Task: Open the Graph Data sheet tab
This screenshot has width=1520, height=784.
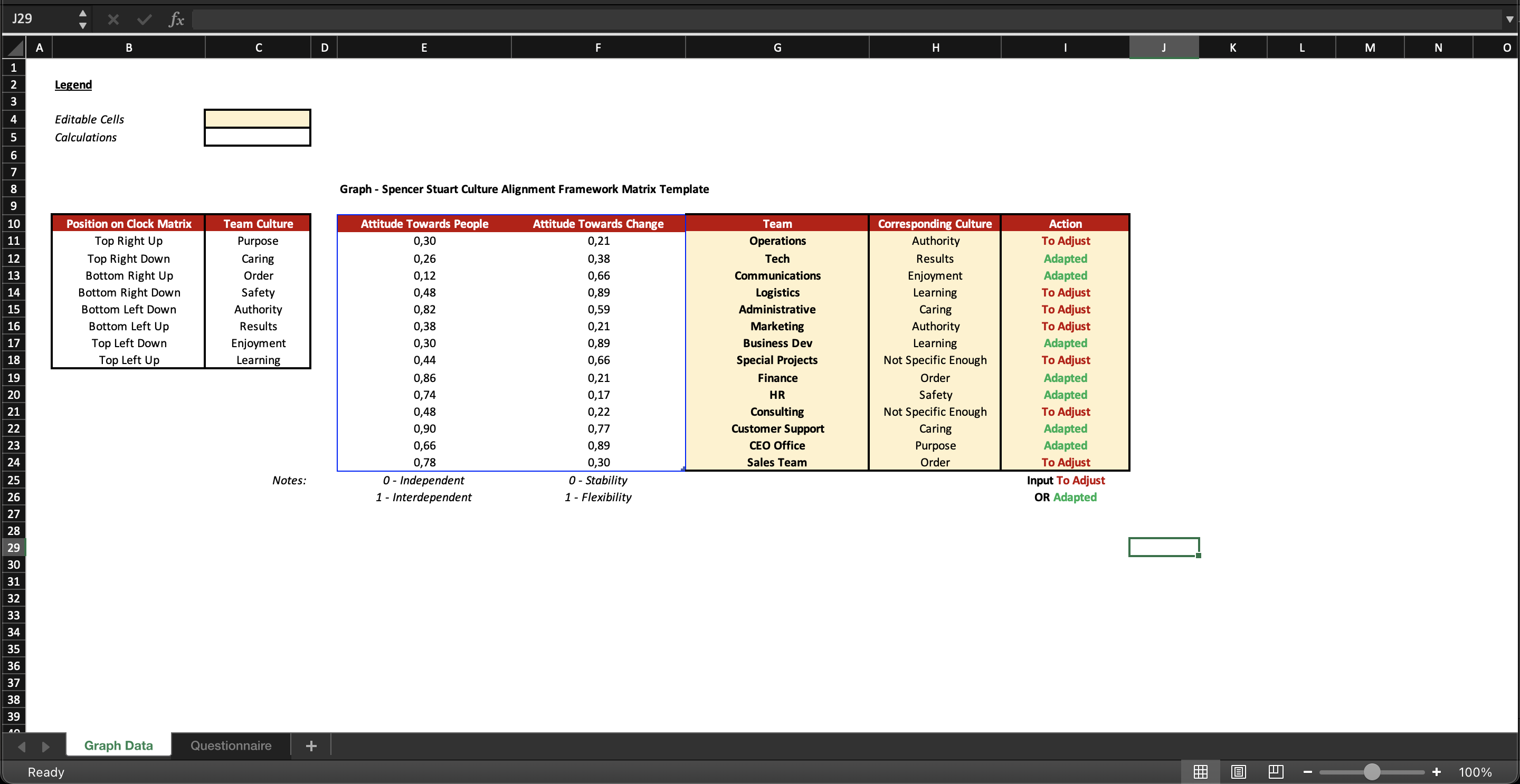Action: click(x=119, y=745)
